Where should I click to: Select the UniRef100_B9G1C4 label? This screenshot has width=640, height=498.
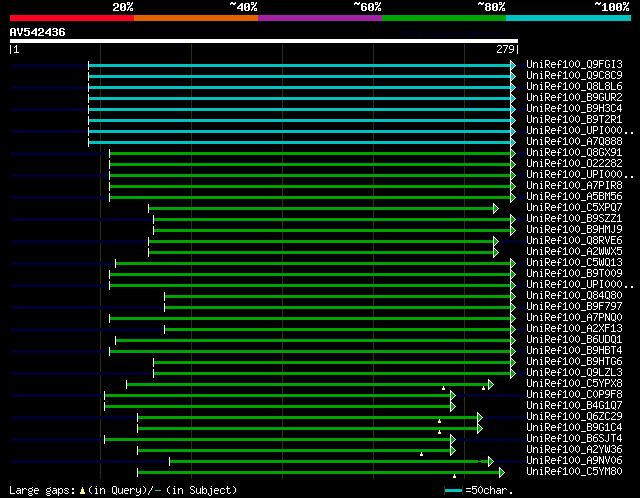pos(574,428)
